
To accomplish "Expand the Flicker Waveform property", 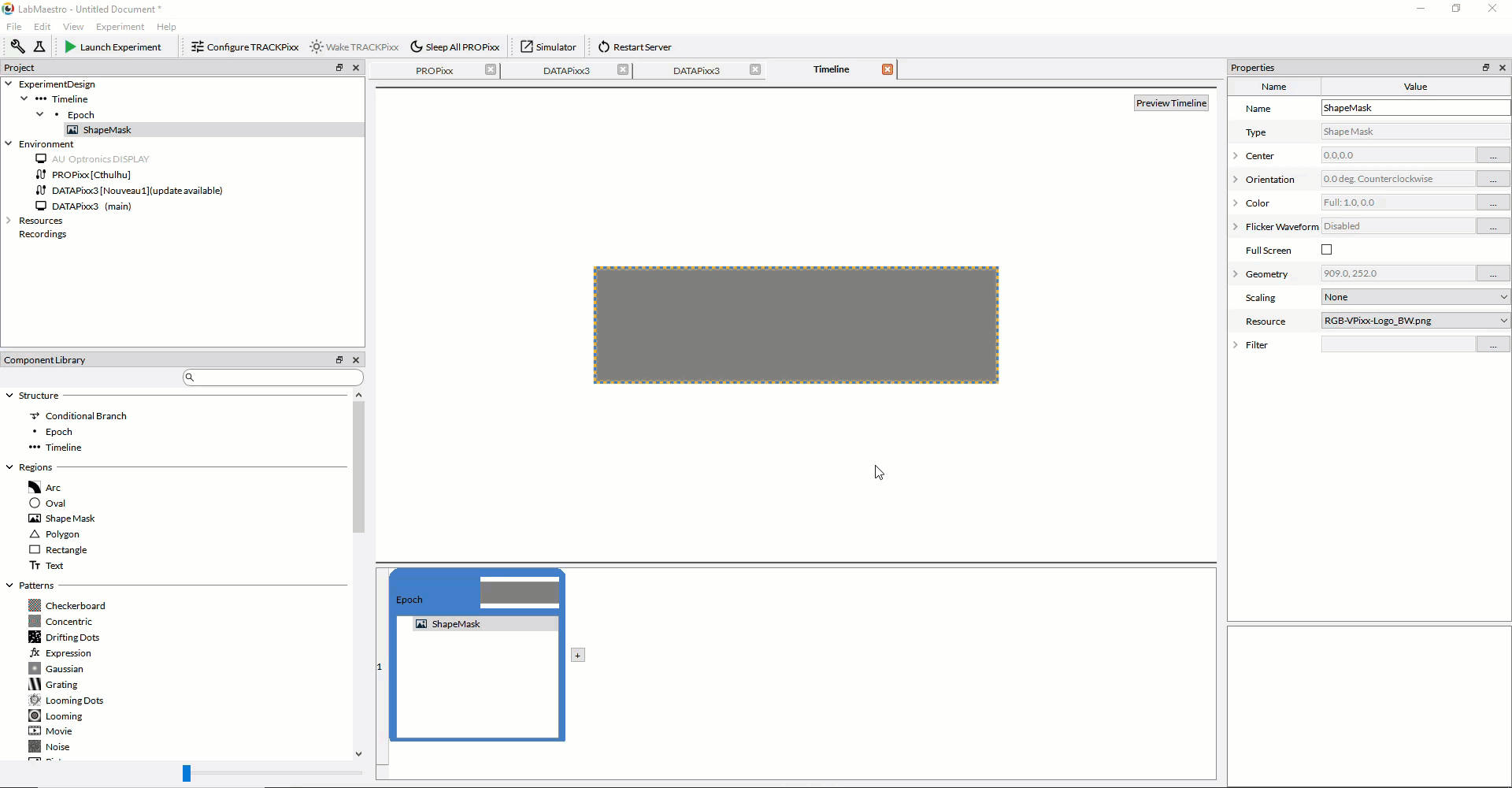I will tap(1236, 226).
